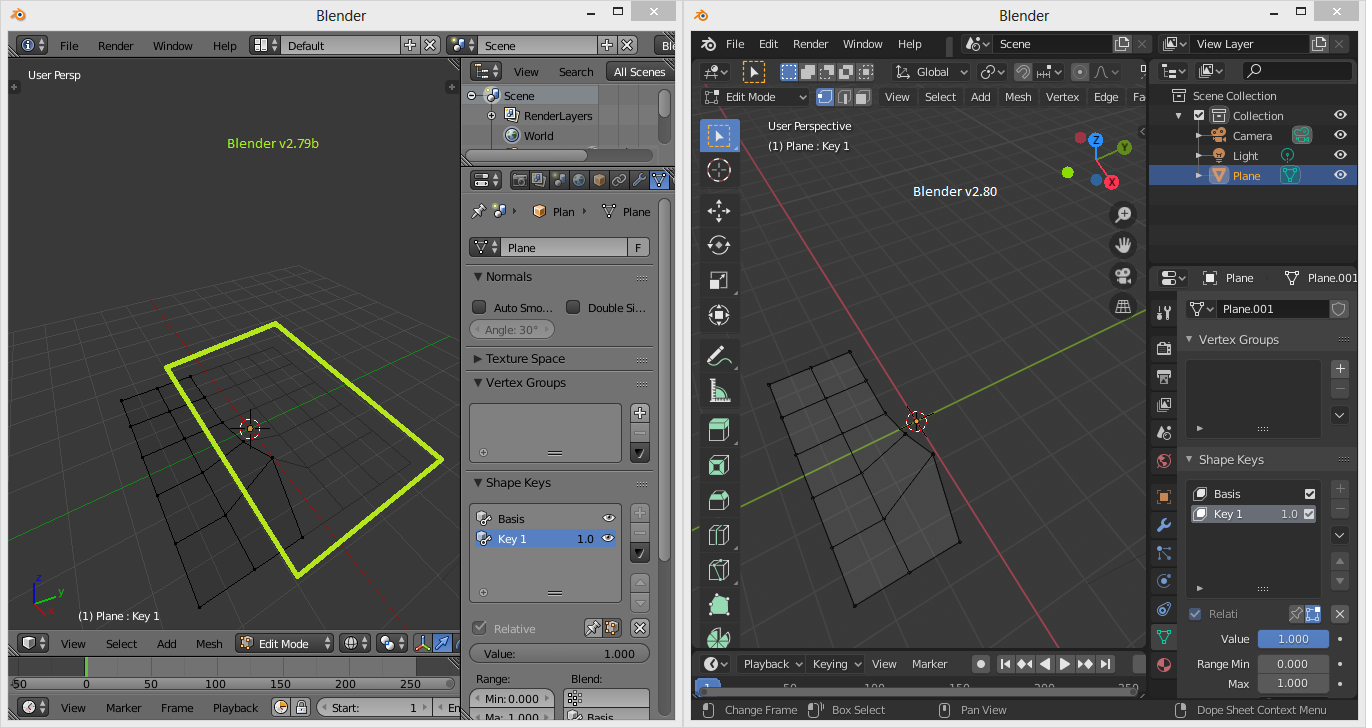
Task: Open the Global transform orientation dropdown
Action: [932, 72]
